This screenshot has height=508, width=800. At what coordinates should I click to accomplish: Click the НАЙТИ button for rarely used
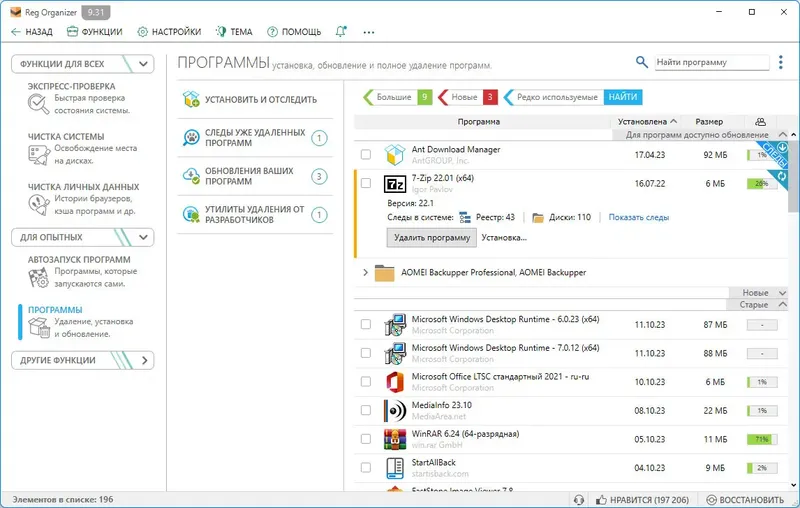coord(623,97)
